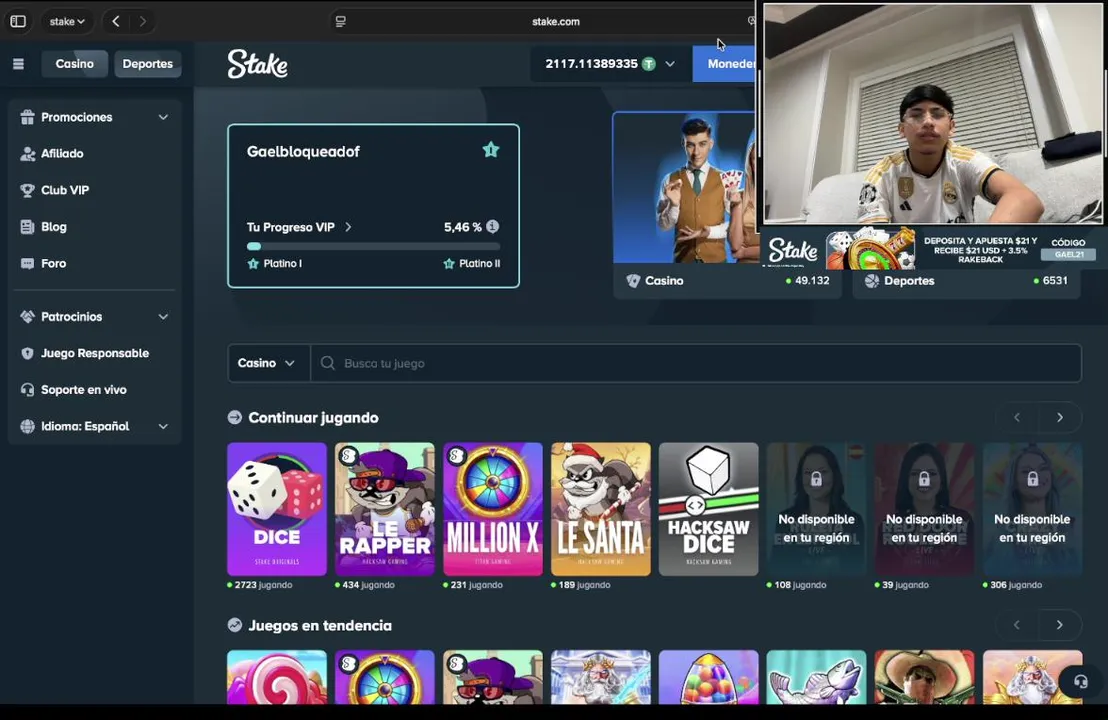
Task: Click the locked game with 306 jugando
Action: coord(1032,509)
